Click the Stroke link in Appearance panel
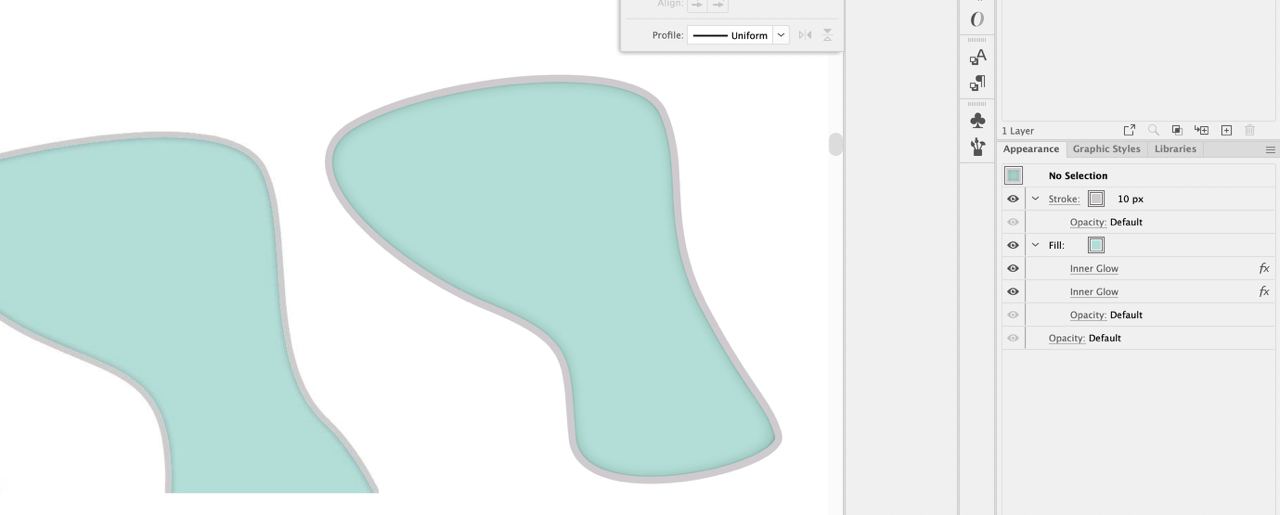1280x515 pixels. [1064, 199]
